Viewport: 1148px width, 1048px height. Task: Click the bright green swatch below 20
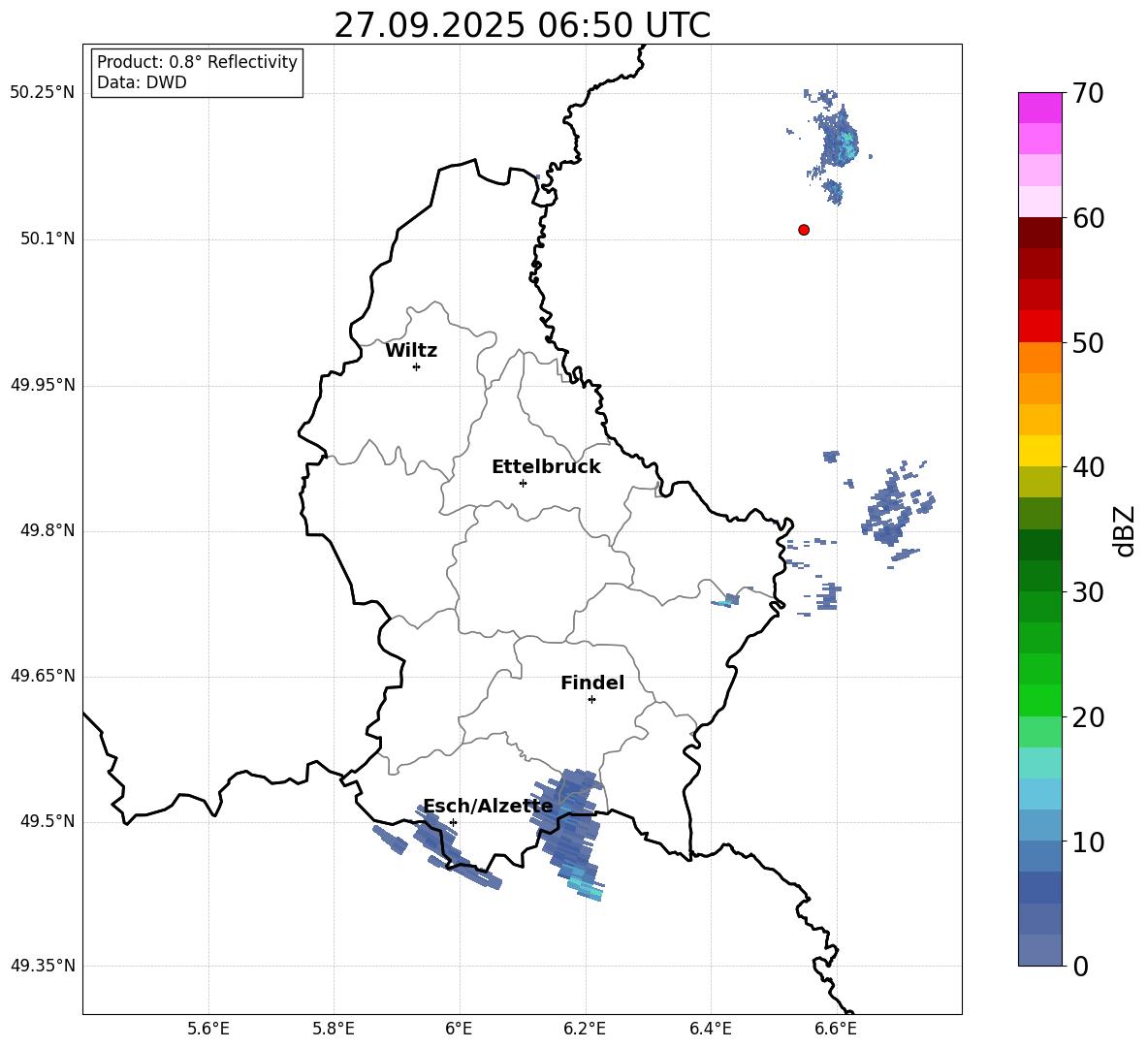coord(1040,700)
